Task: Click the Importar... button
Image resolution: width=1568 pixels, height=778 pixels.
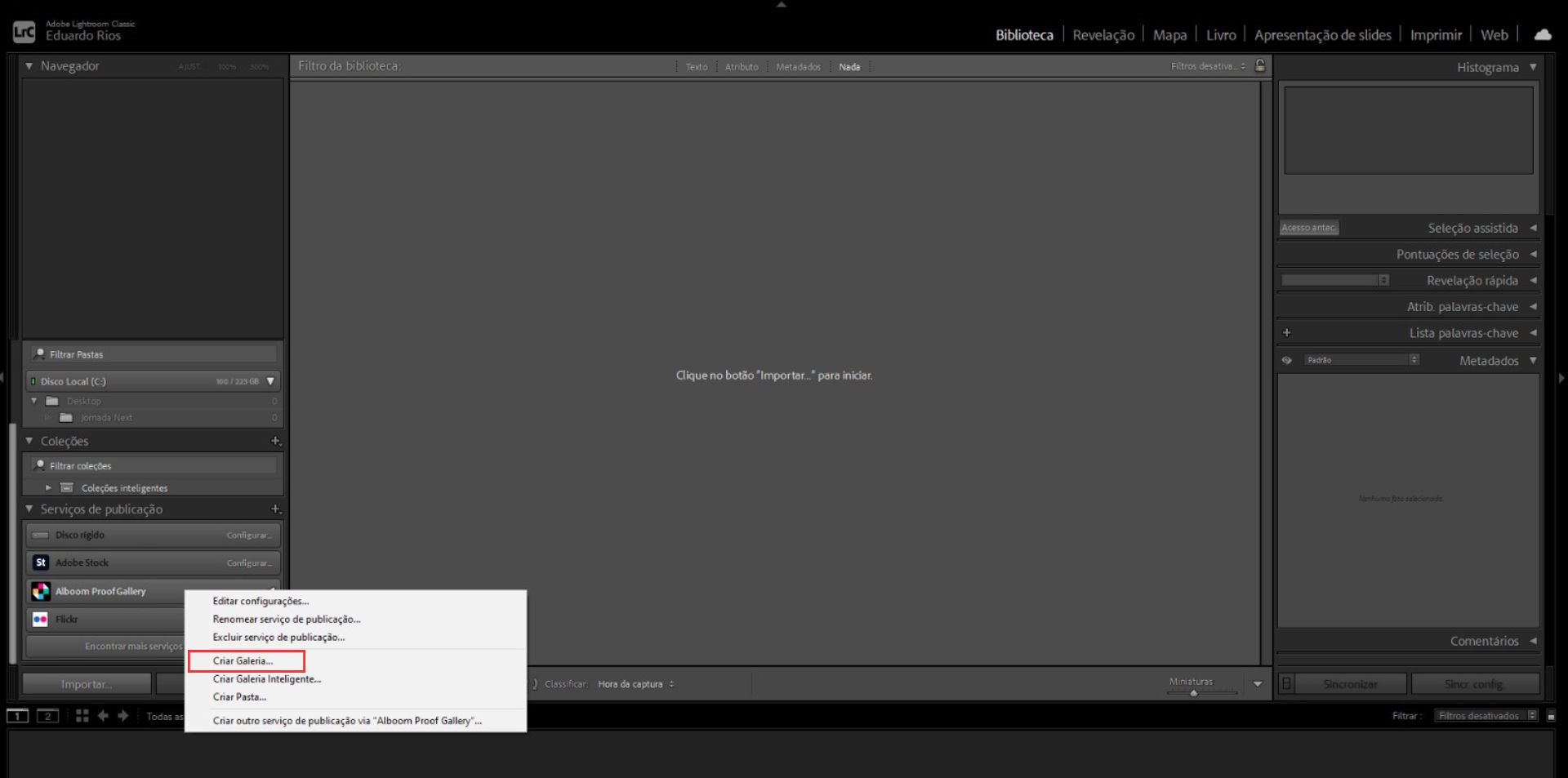Action: coord(87,684)
